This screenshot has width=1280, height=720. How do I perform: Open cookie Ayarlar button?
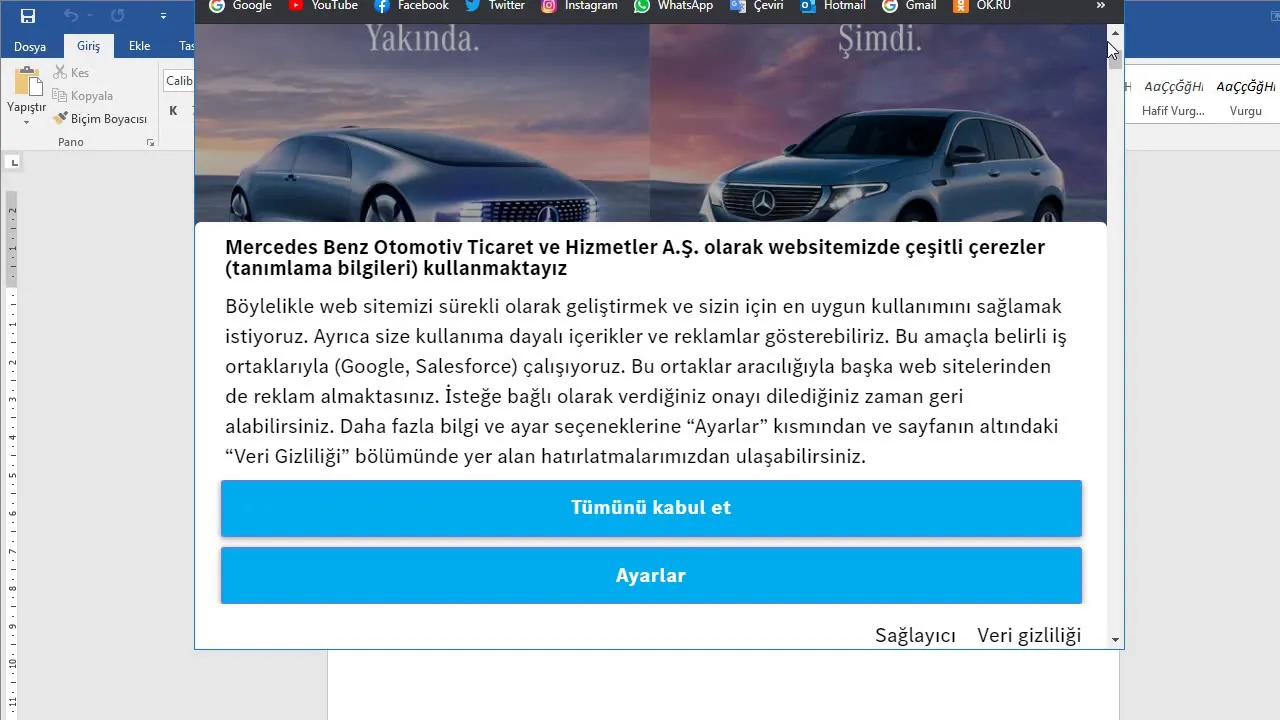(x=651, y=576)
